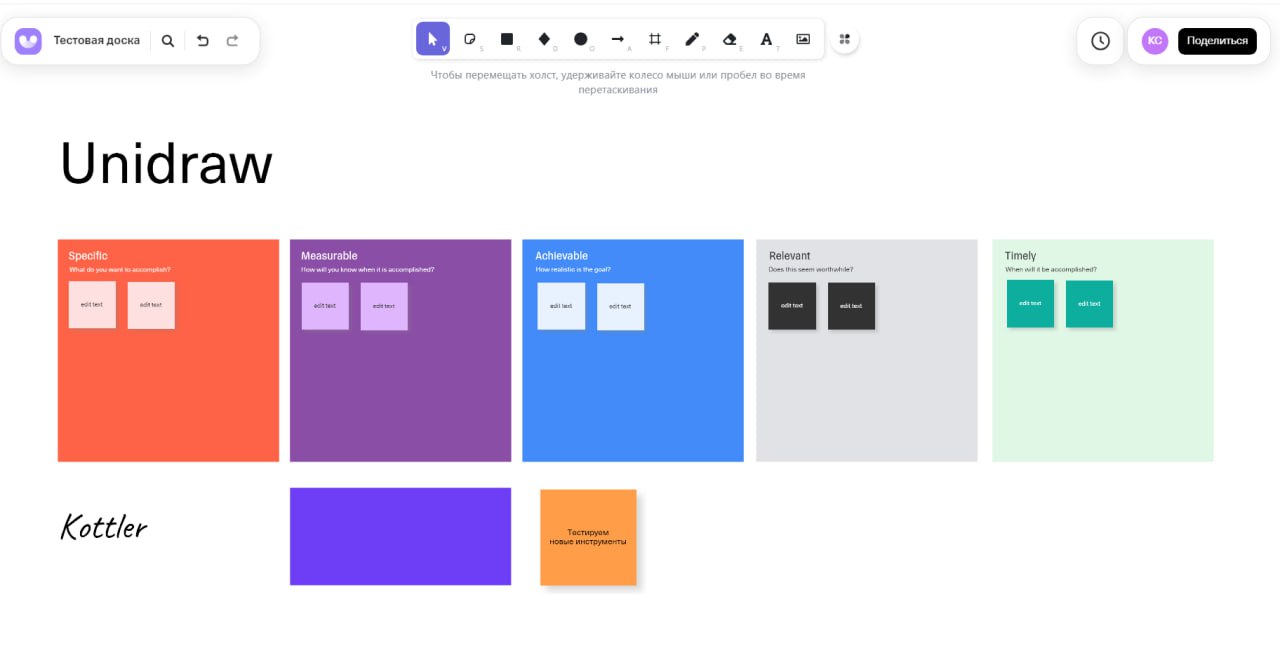Click the Timely card title
Image resolution: width=1280 pixels, height=648 pixels.
(x=1020, y=256)
